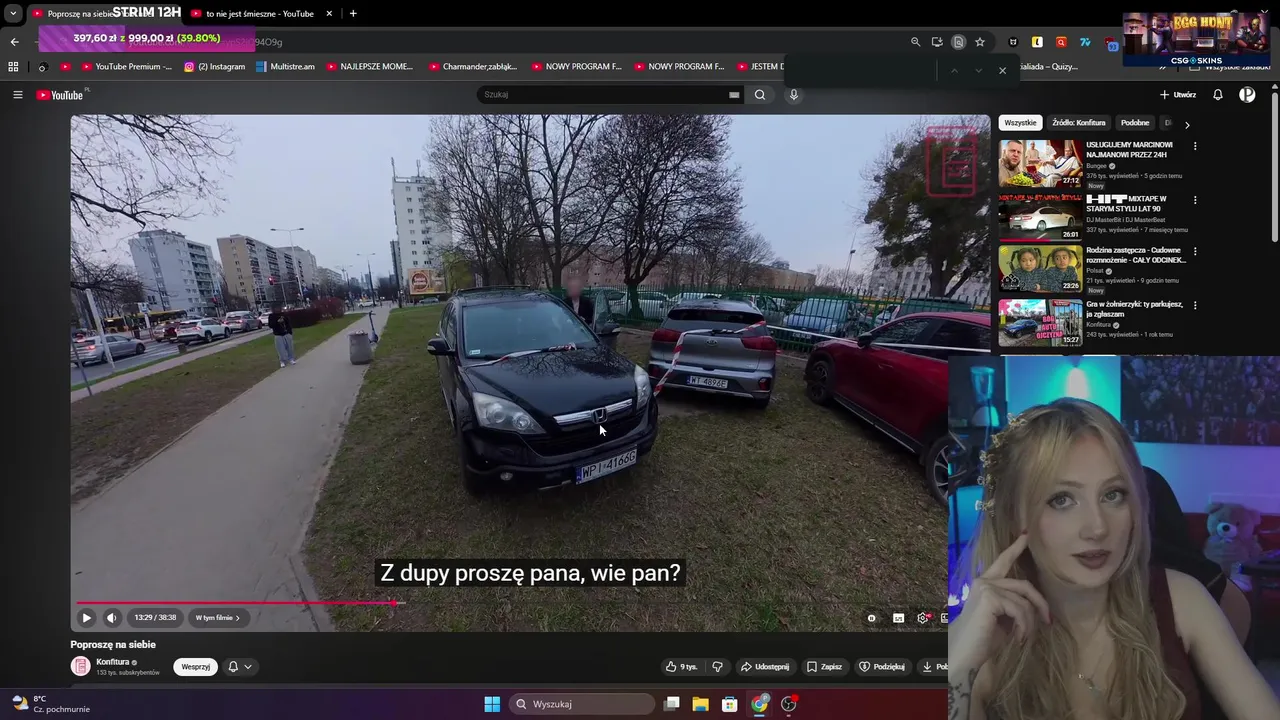Screen dimensions: 1280x720
Task: Switch to 'to nie jest śmieszne' browser tab
Action: pyautogui.click(x=259, y=14)
